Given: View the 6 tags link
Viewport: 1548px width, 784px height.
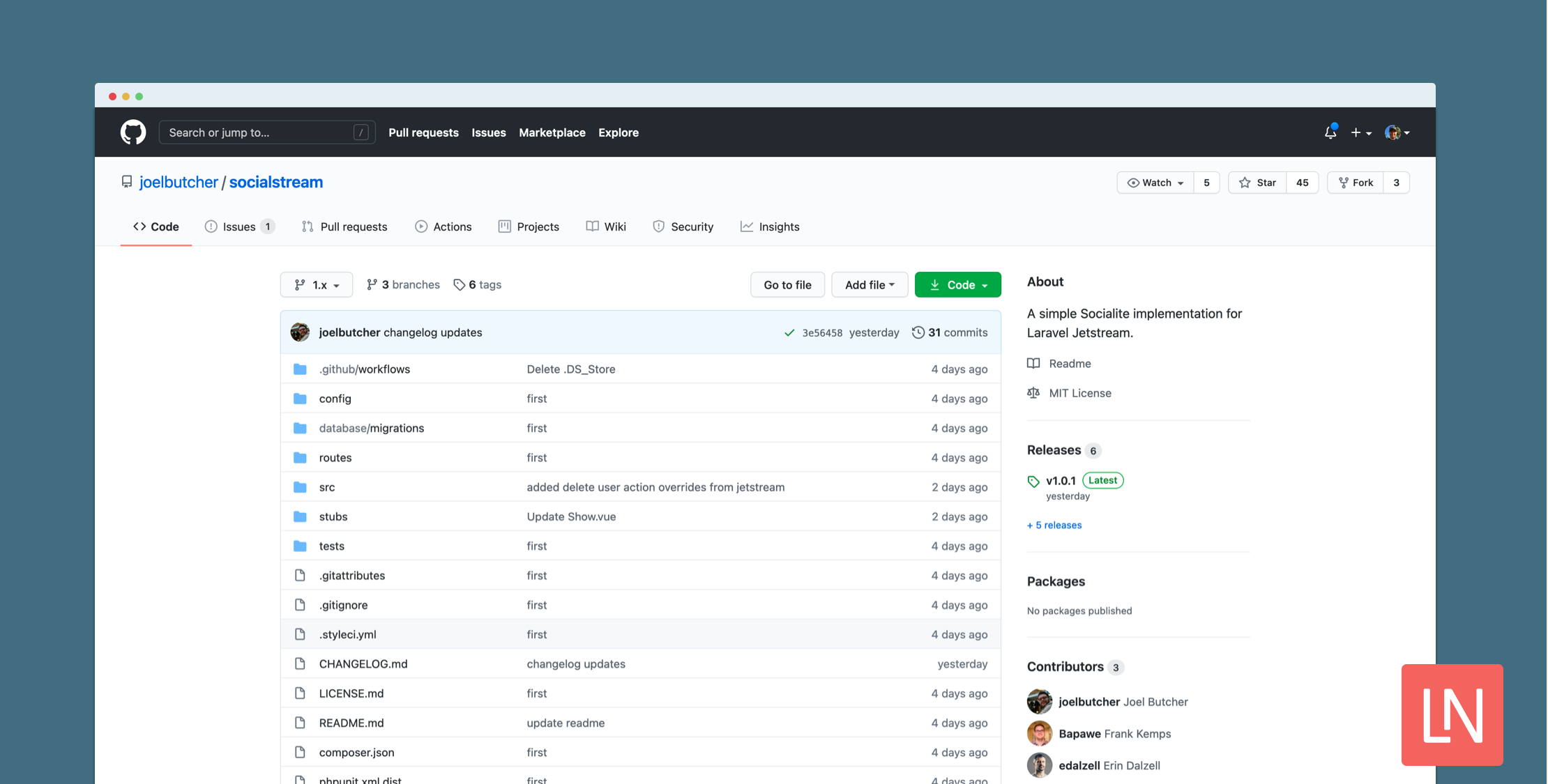Looking at the screenshot, I should coord(478,284).
